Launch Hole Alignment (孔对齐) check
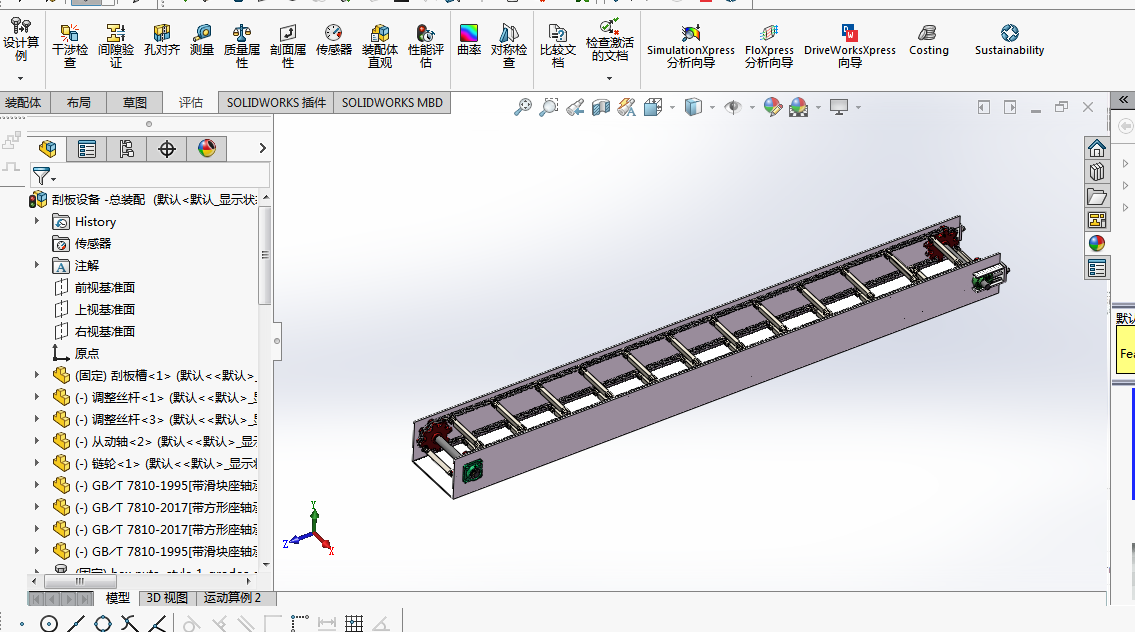This screenshot has height=632, width=1135. 161,40
